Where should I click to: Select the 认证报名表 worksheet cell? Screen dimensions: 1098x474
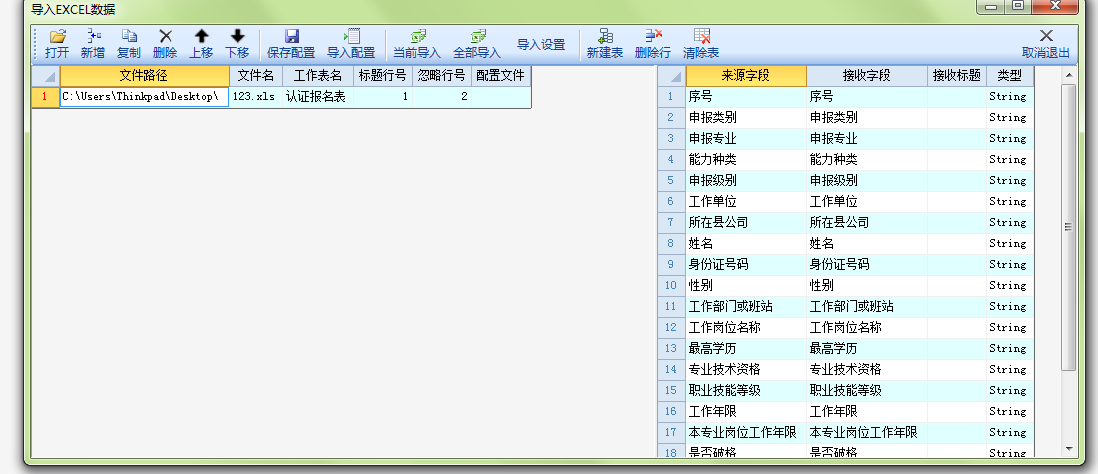[x=318, y=97]
